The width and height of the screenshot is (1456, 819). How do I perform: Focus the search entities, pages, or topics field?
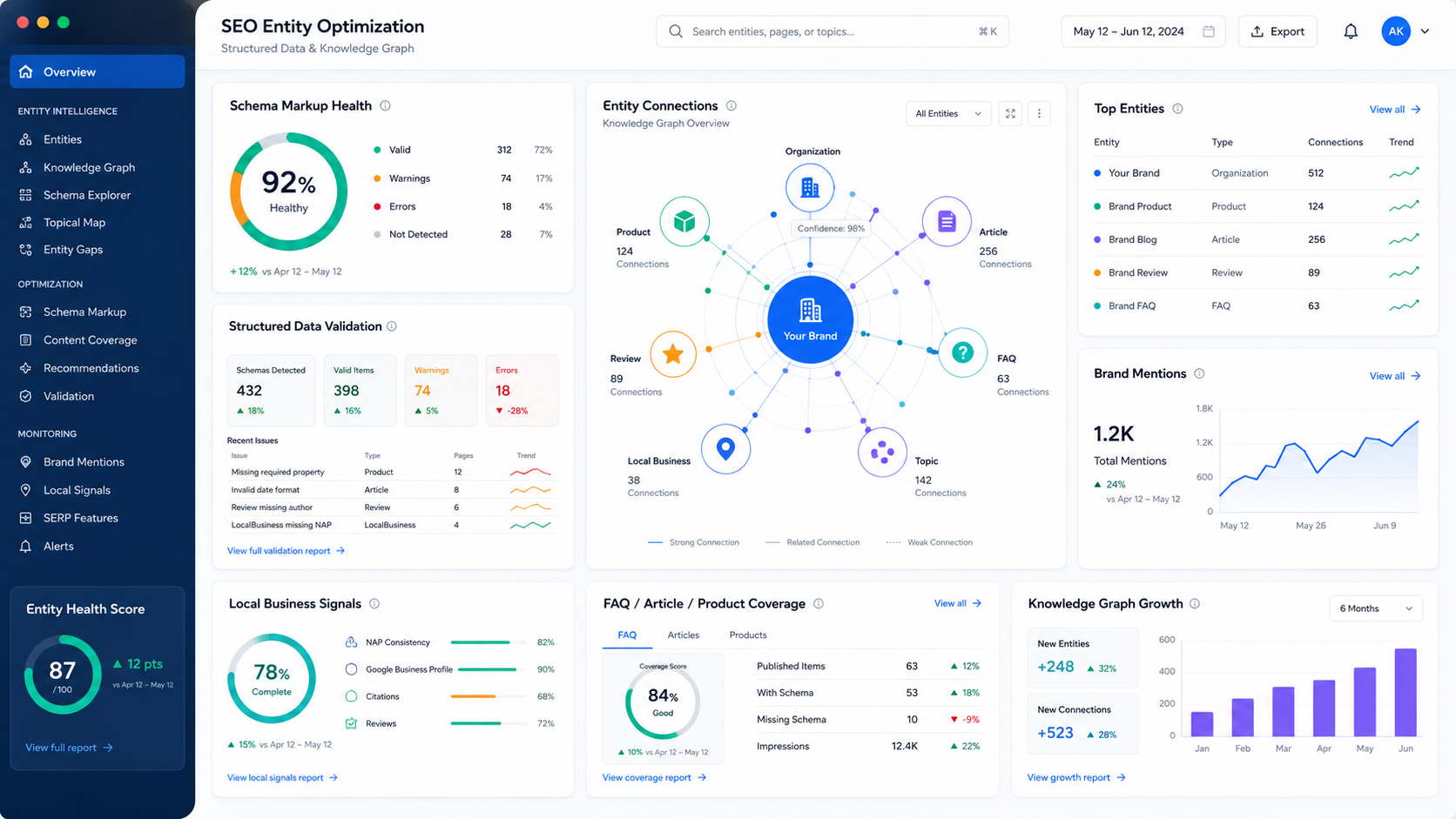[832, 31]
